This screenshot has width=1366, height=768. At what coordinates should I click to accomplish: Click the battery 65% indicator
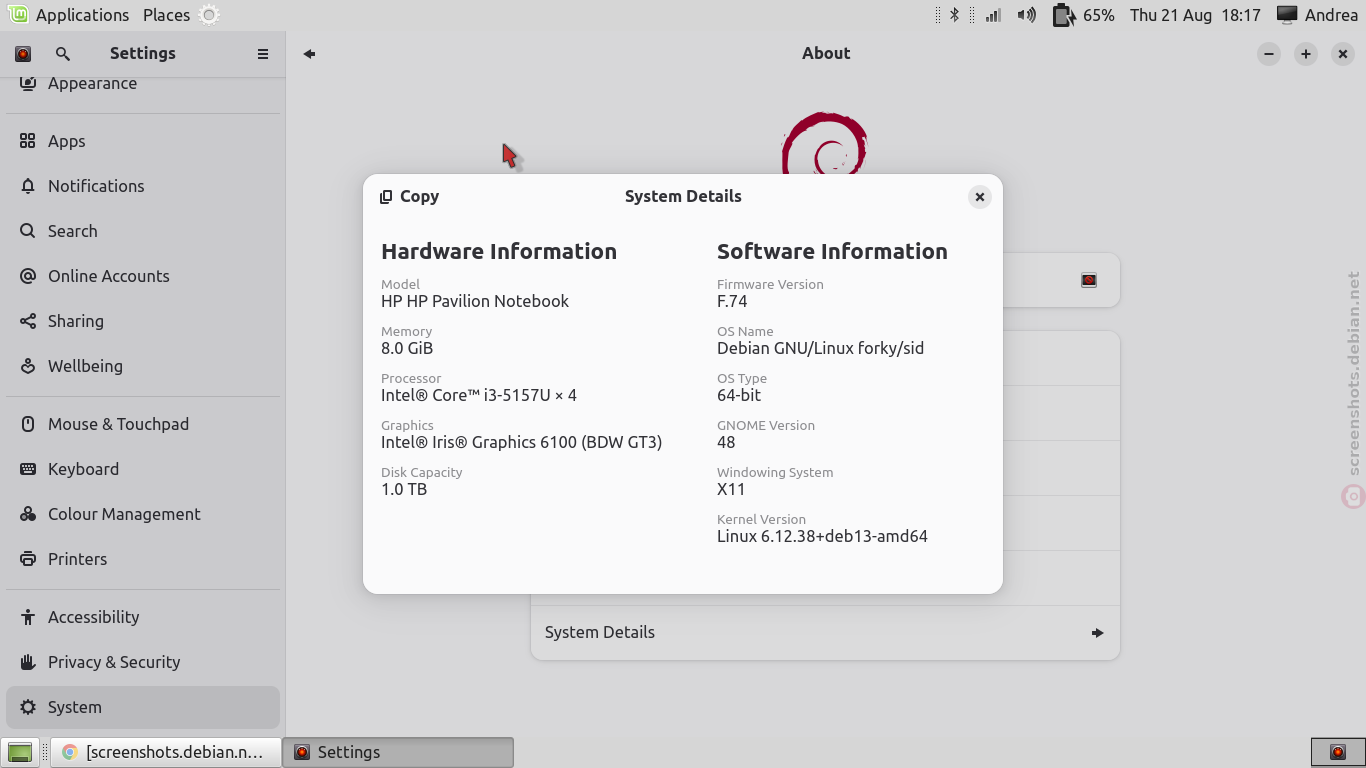[x=1084, y=15]
